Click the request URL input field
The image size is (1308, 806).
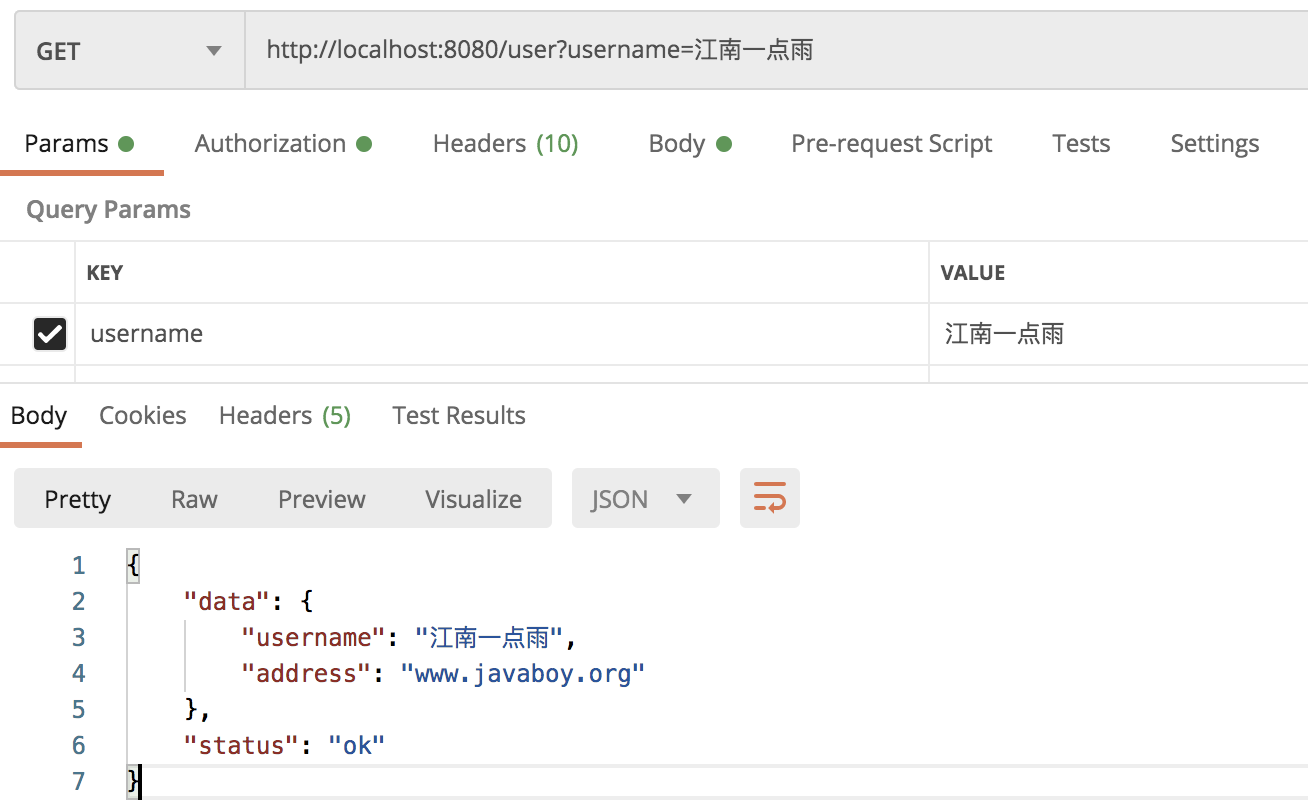coord(776,51)
